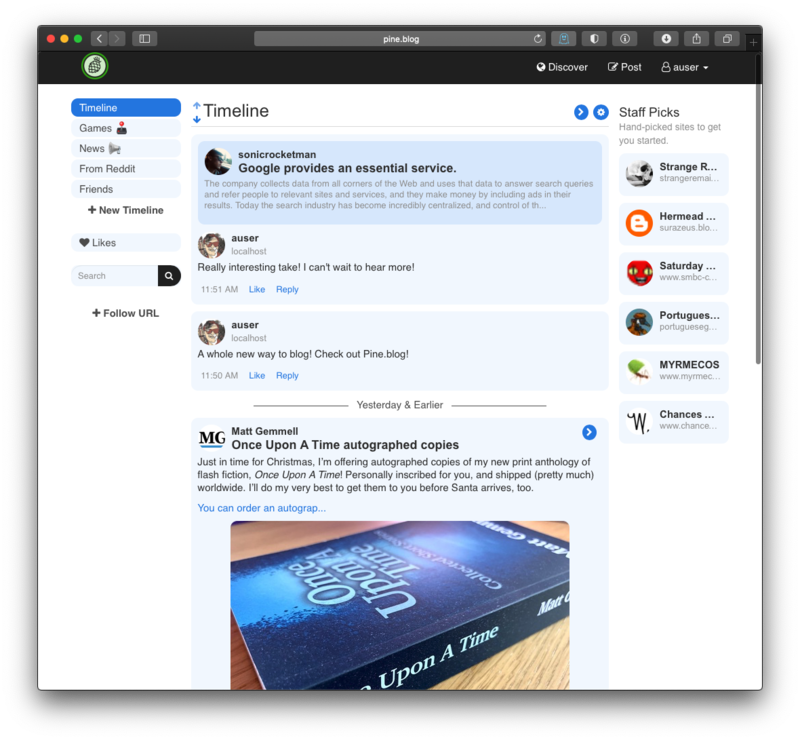The image size is (800, 740).
Task: Click the 11:51 AM timestamp
Action: [219, 289]
